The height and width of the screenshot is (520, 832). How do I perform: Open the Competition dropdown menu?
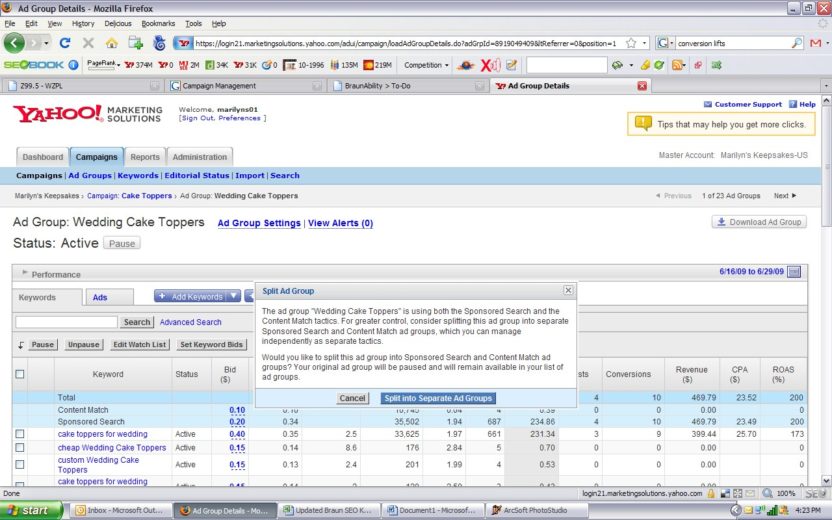coord(426,65)
